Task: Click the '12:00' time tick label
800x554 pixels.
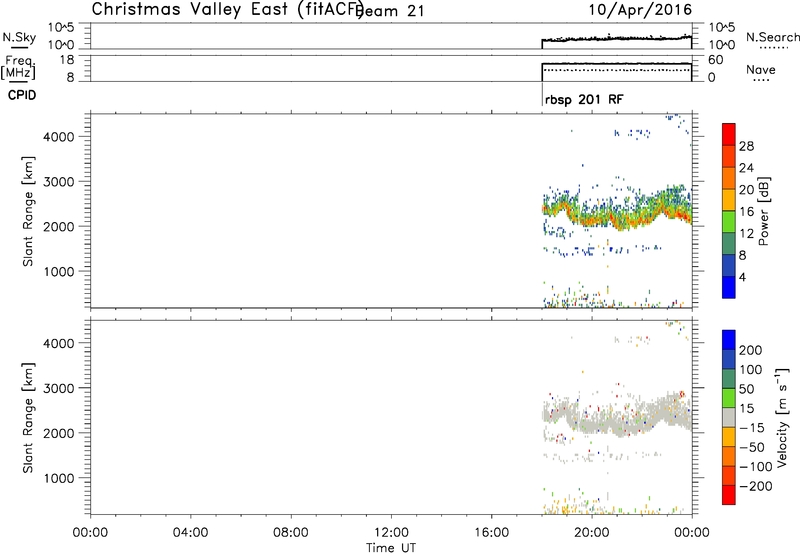Action: [391, 533]
